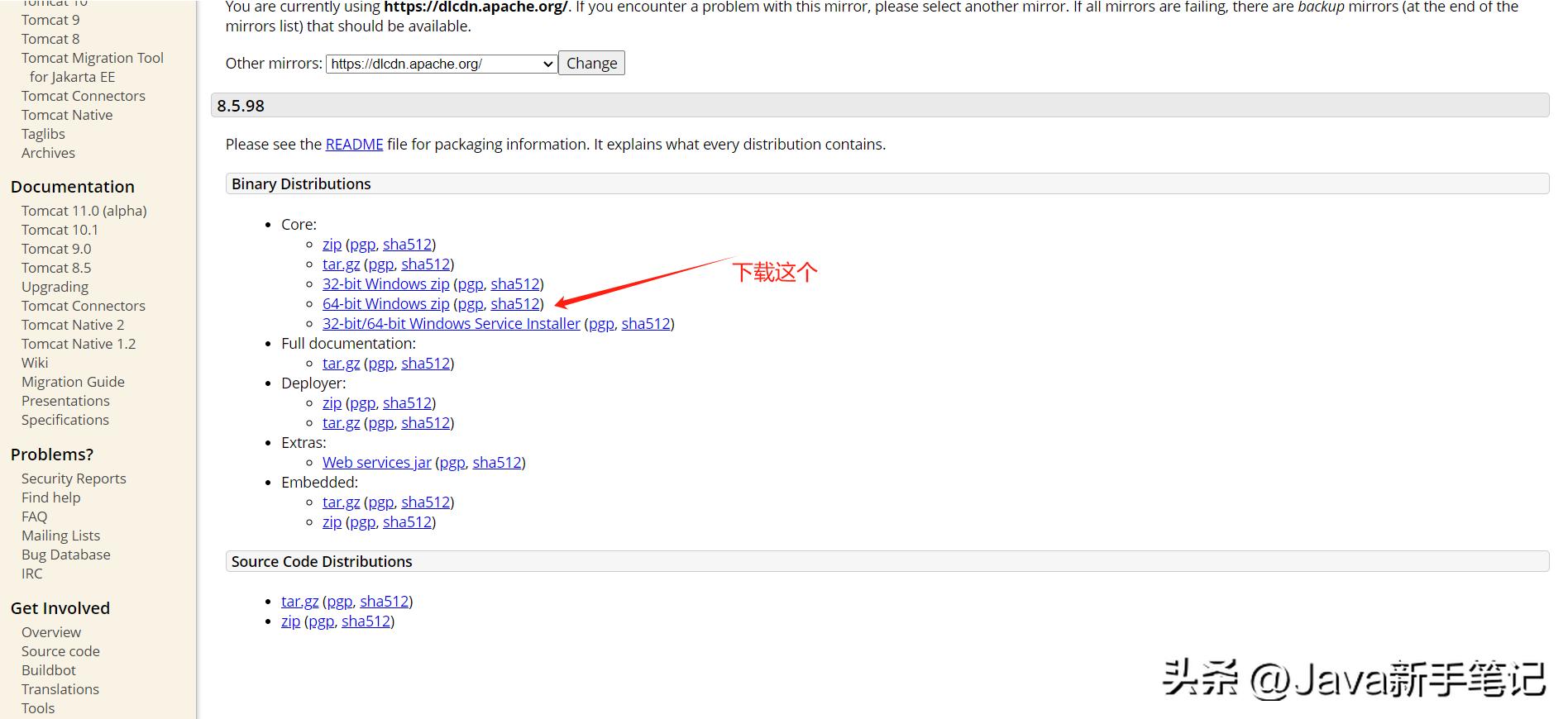Download Full documentation tar.gz
This screenshot has height=719, width=1568.
(341, 364)
